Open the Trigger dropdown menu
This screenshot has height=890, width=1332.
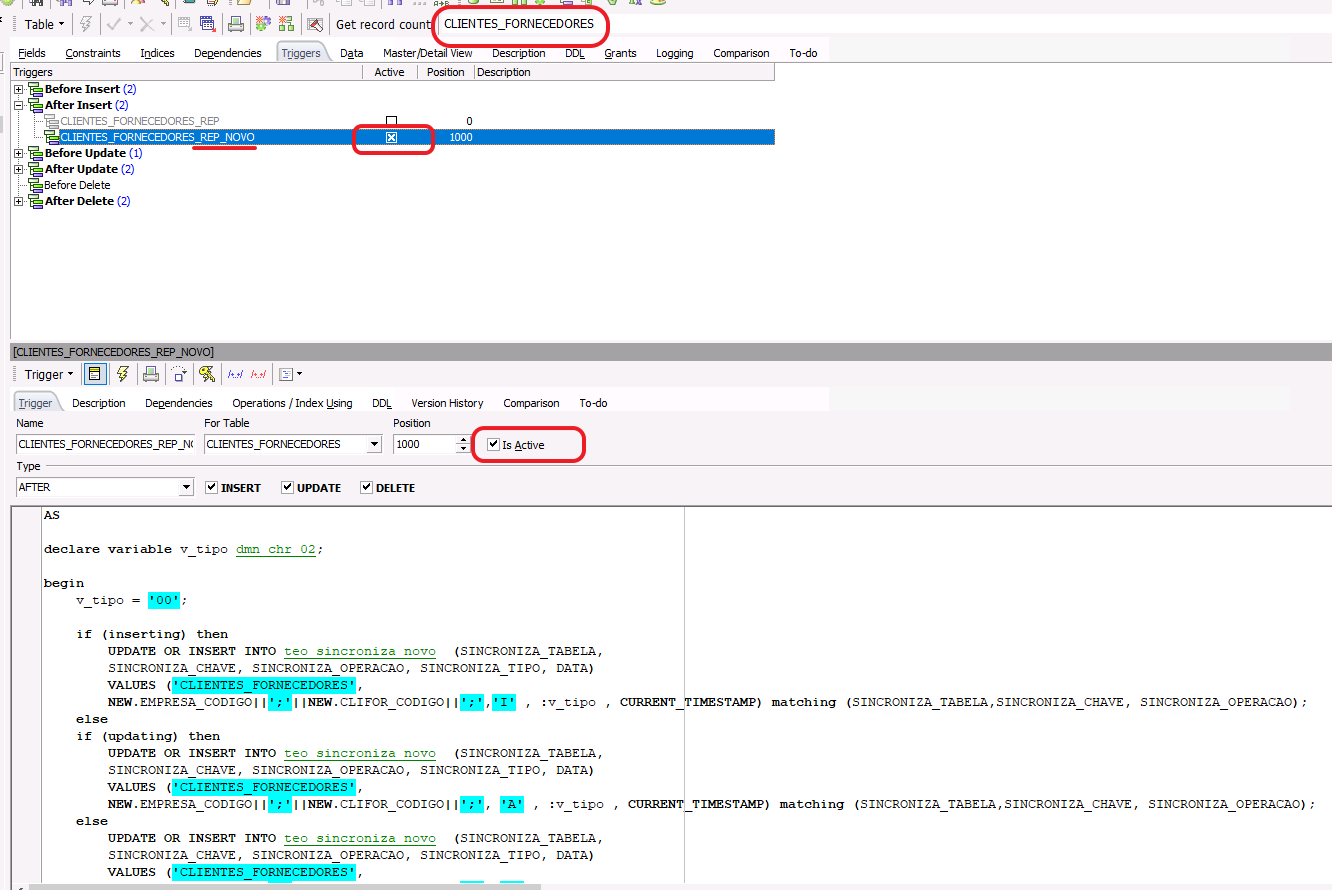(x=49, y=374)
